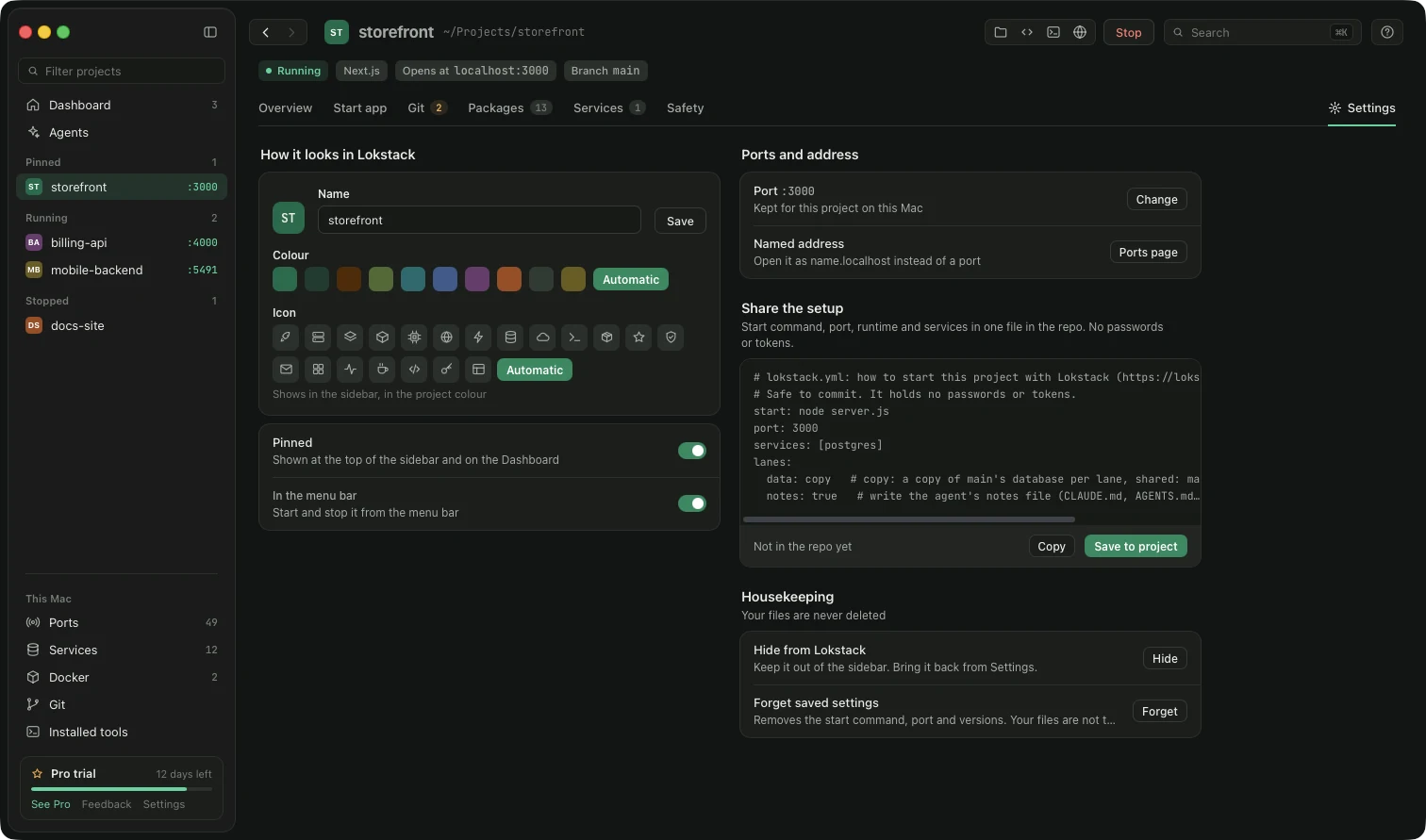
Task: Select the CPU chip icon
Action: 414,338
